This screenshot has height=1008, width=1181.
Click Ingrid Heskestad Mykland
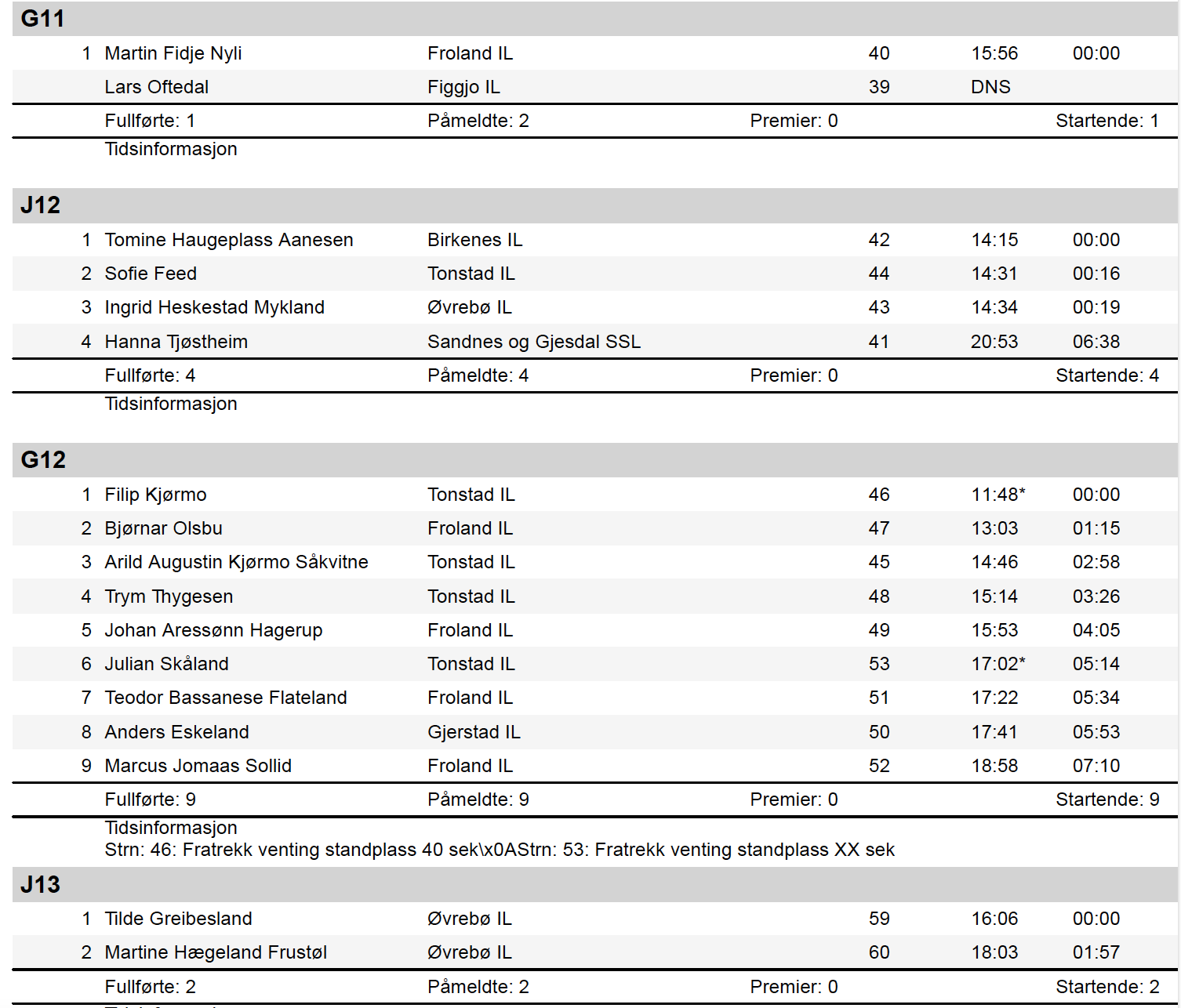pyautogui.click(x=215, y=307)
